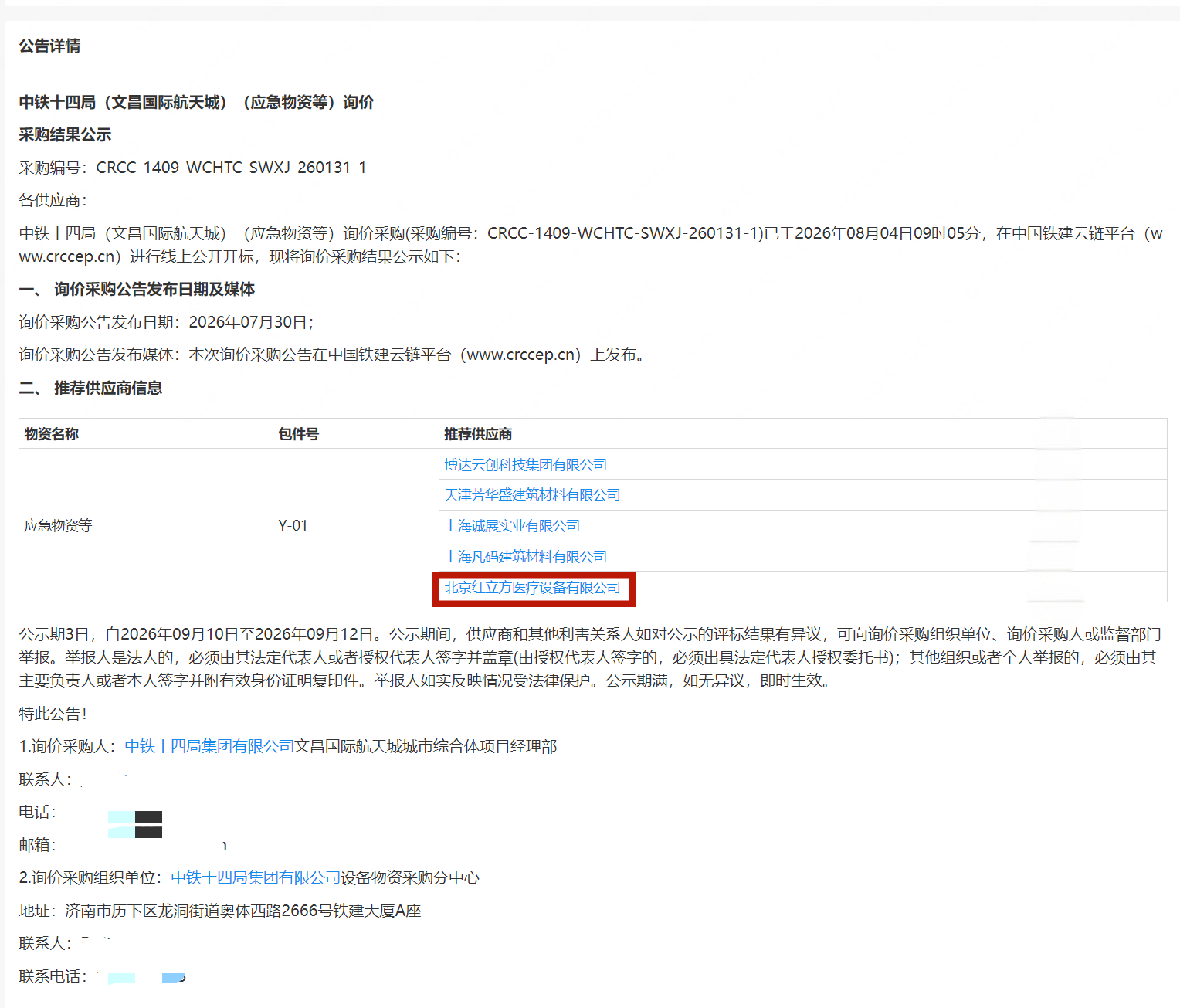Click the 特此公告 line
Image resolution: width=1180 pixels, height=1008 pixels.
point(53,714)
